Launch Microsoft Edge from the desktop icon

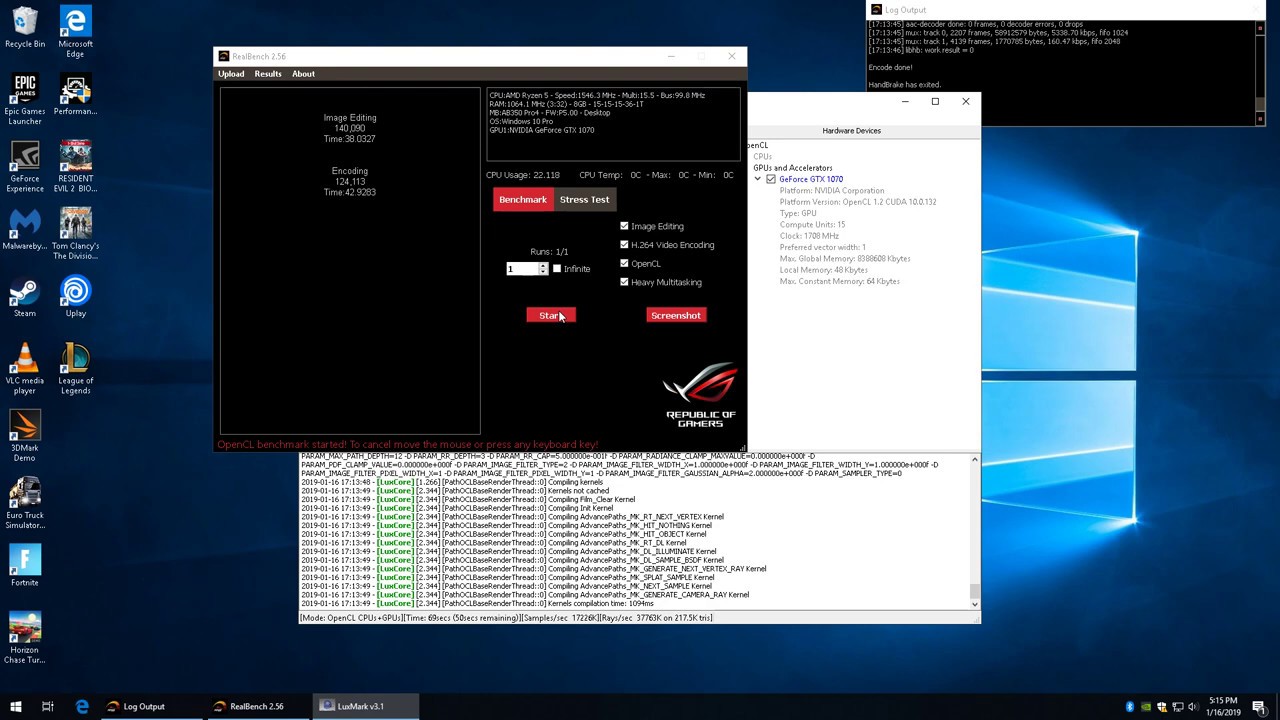[x=75, y=32]
